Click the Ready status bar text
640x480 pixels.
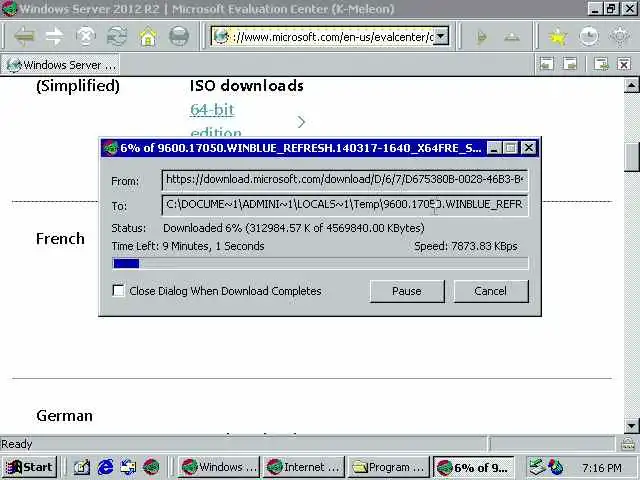point(17,444)
